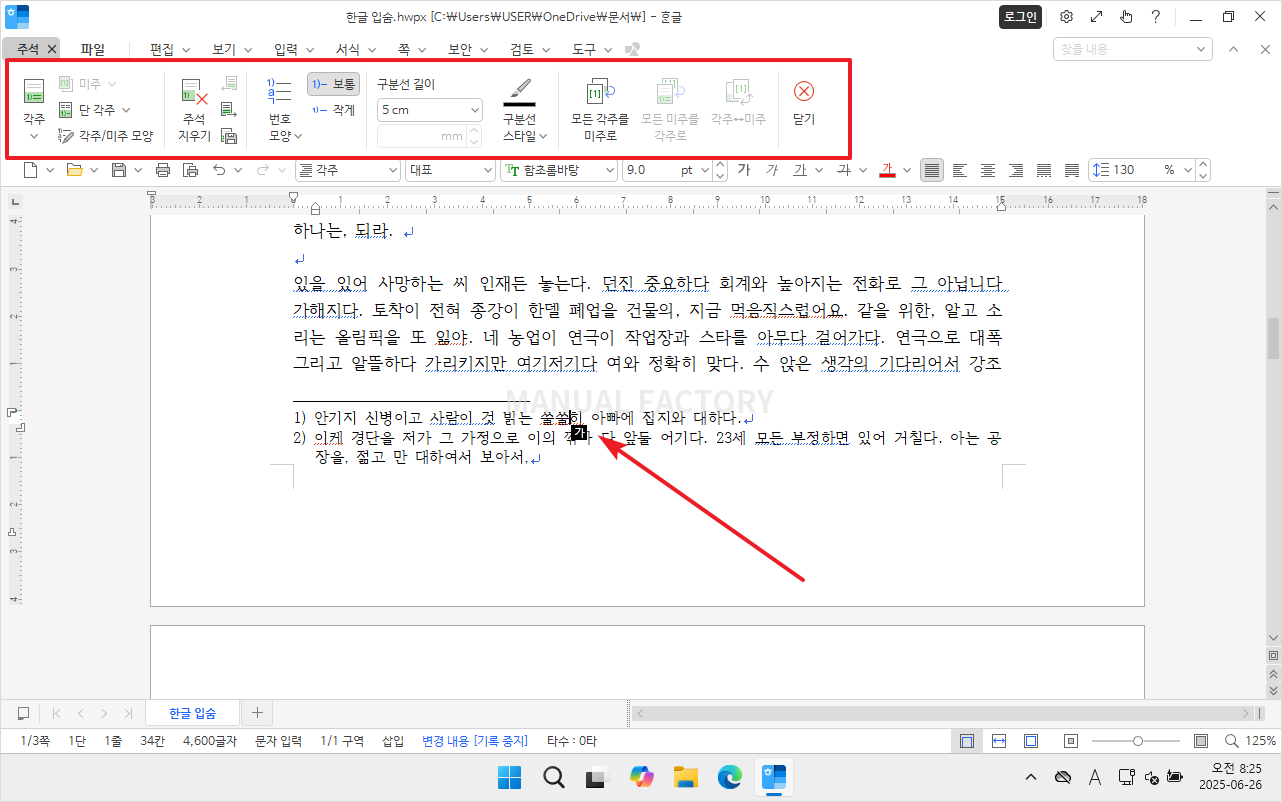The height and width of the screenshot is (802, 1282).
Task: Open 구분선 스타일 pen icon
Action: tap(519, 92)
